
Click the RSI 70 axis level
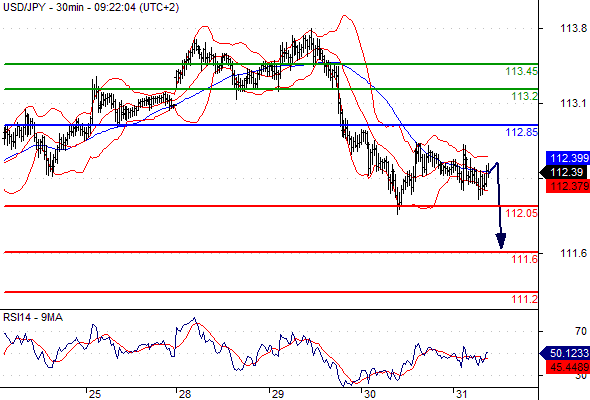click(581, 331)
